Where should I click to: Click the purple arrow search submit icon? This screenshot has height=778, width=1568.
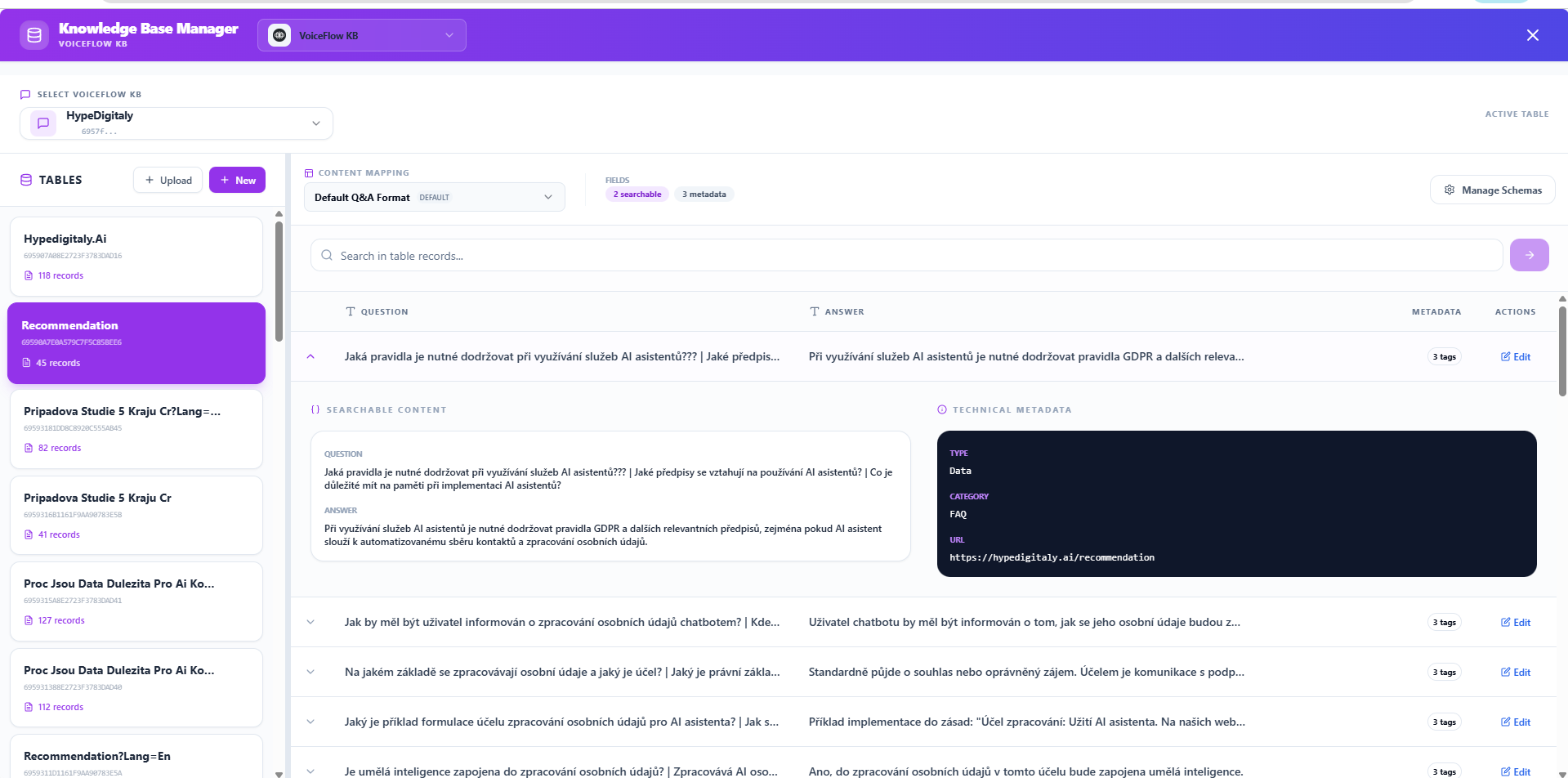click(1529, 255)
